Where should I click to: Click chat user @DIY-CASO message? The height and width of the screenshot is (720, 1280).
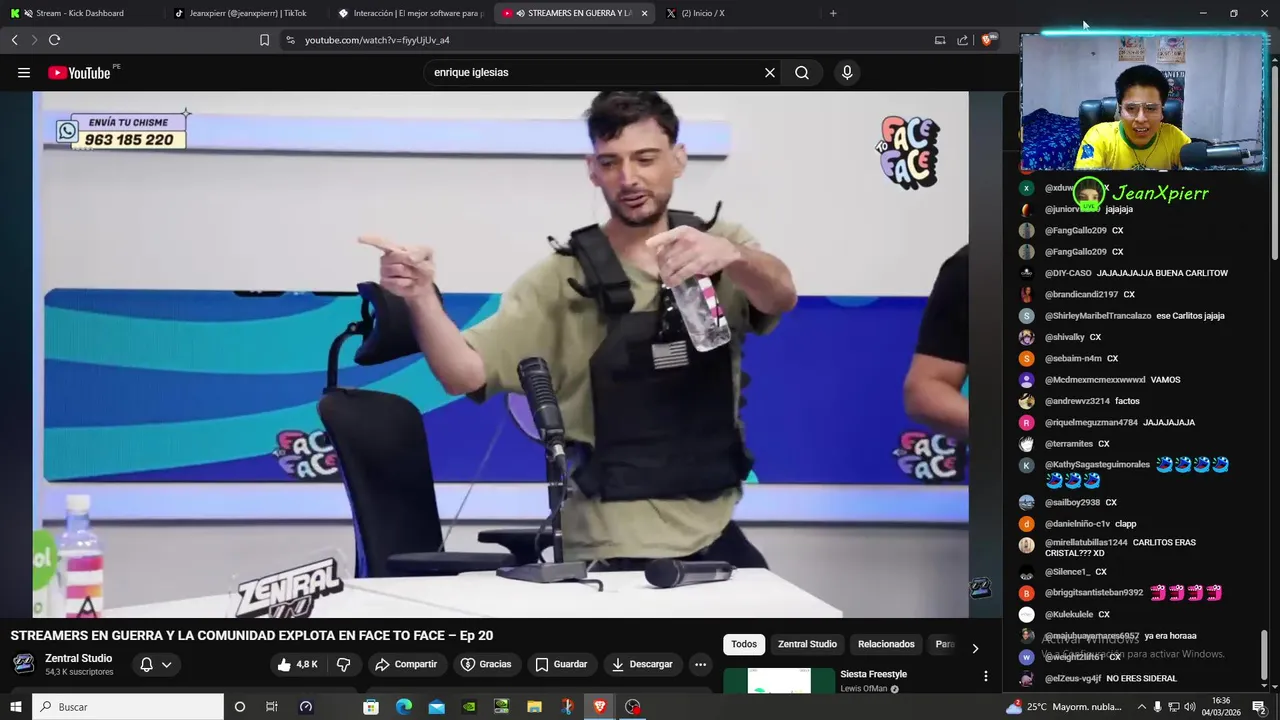click(1136, 273)
